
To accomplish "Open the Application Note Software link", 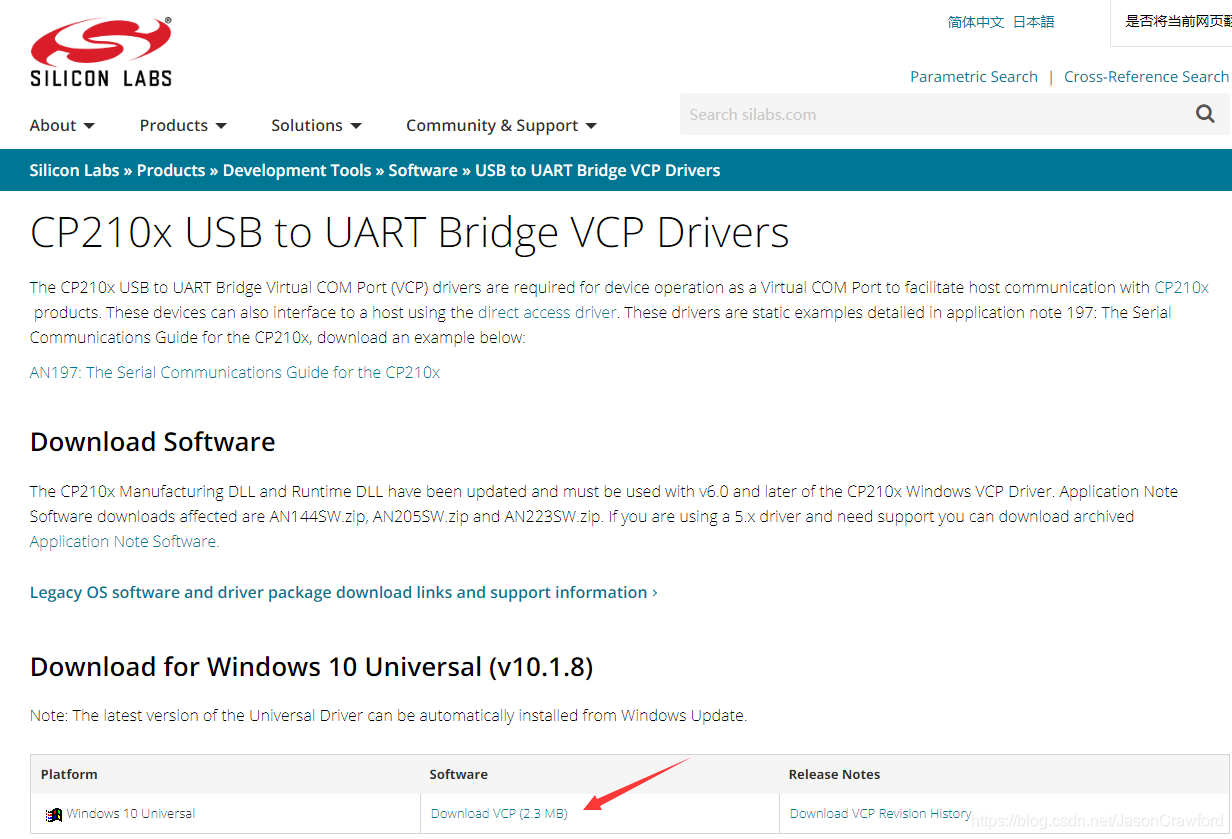I will coord(124,541).
